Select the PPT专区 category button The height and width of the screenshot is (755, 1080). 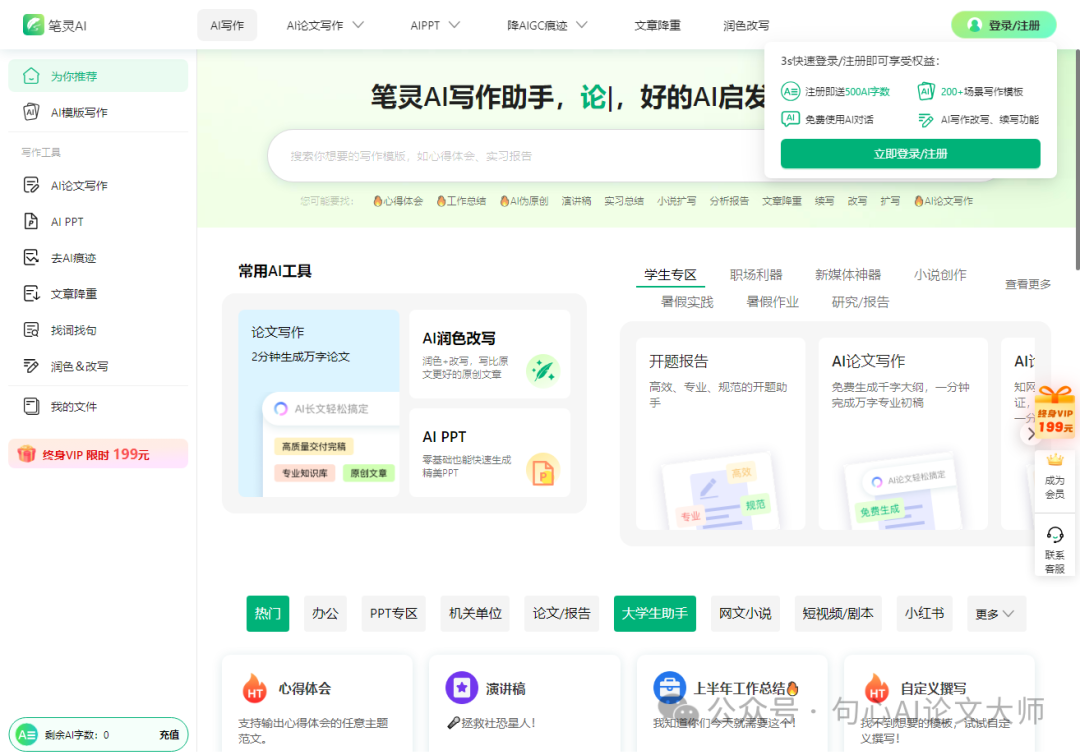[393, 613]
